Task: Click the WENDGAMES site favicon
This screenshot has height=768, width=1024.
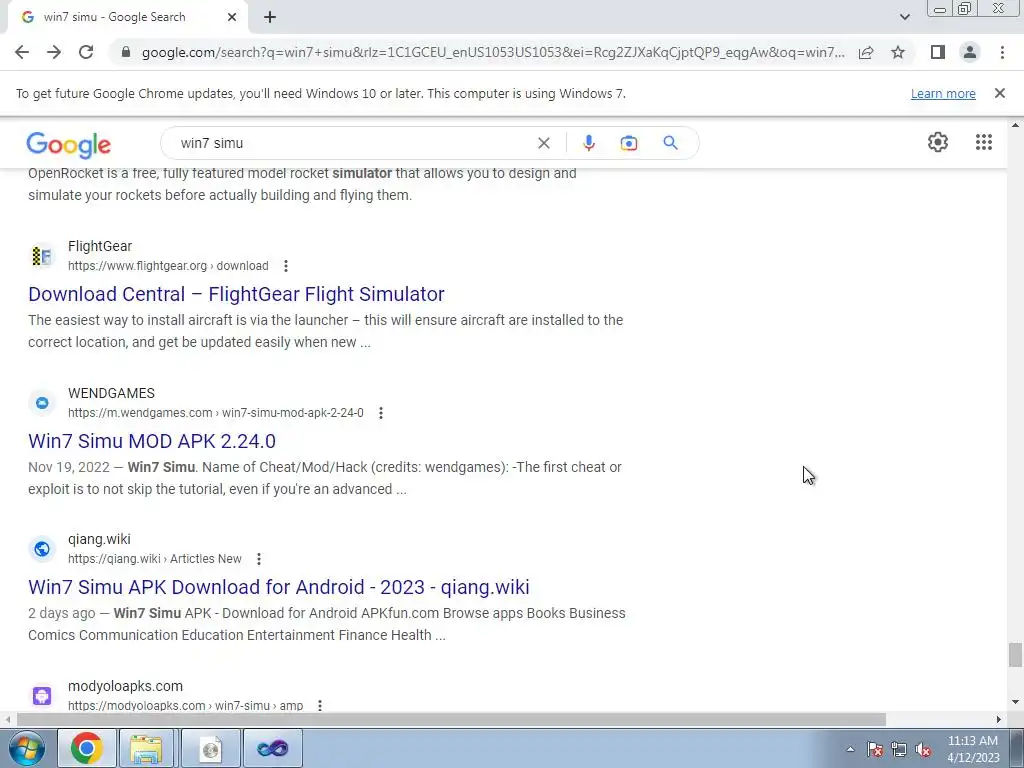Action: click(x=42, y=403)
